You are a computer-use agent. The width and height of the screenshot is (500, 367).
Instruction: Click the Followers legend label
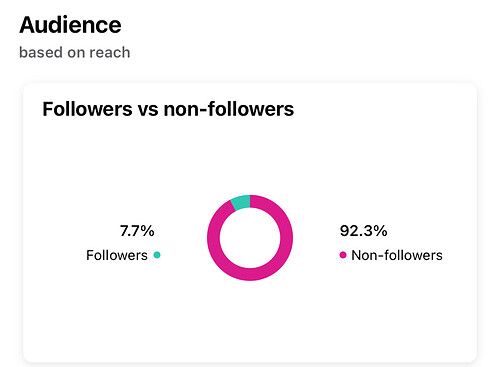coord(117,255)
